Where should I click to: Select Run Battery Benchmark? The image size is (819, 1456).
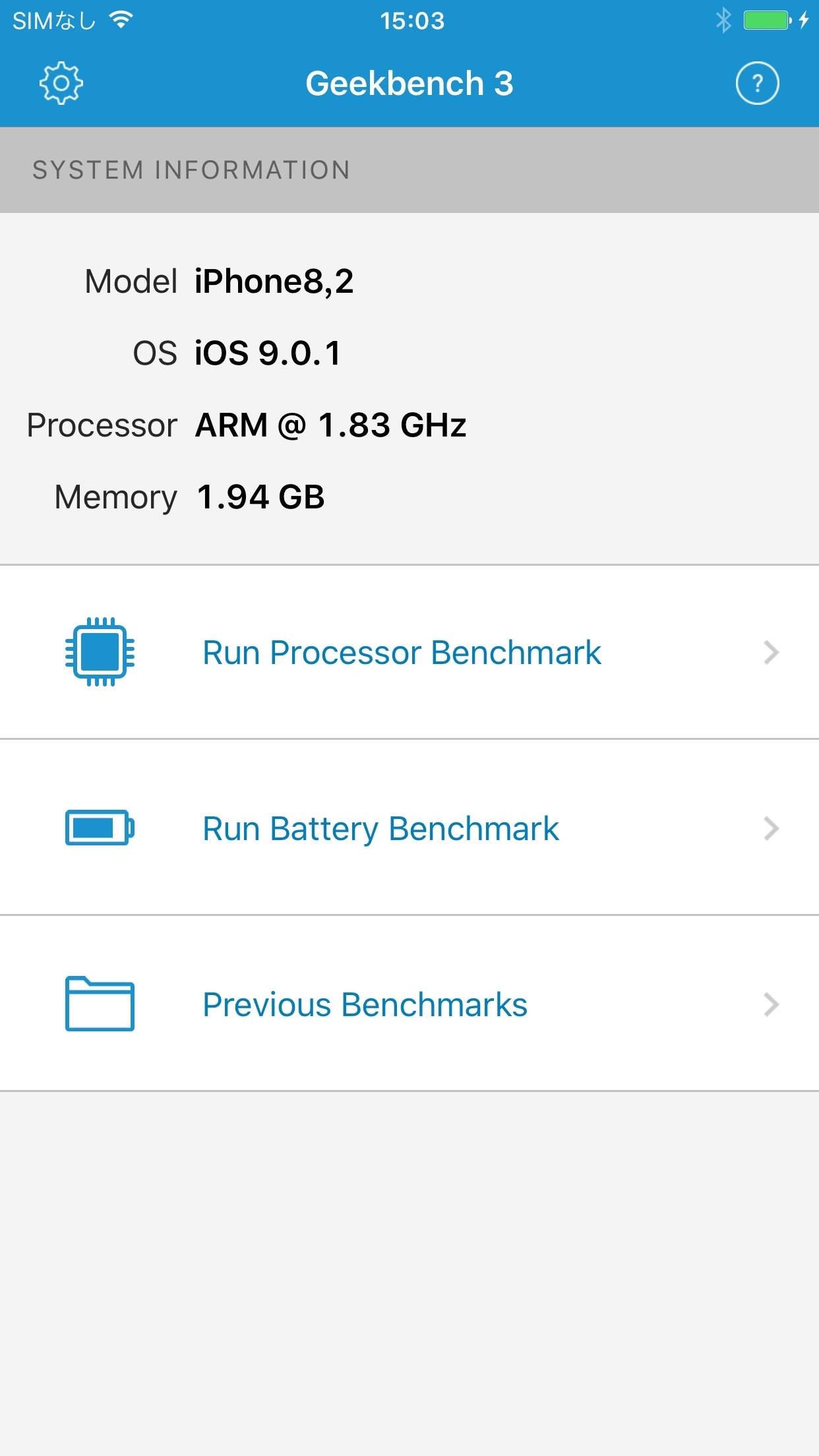[x=380, y=829]
